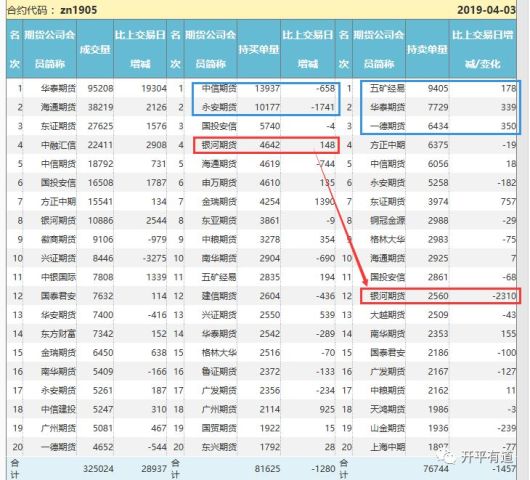Click total volume 325024
530x480 pixels.
click(98, 469)
